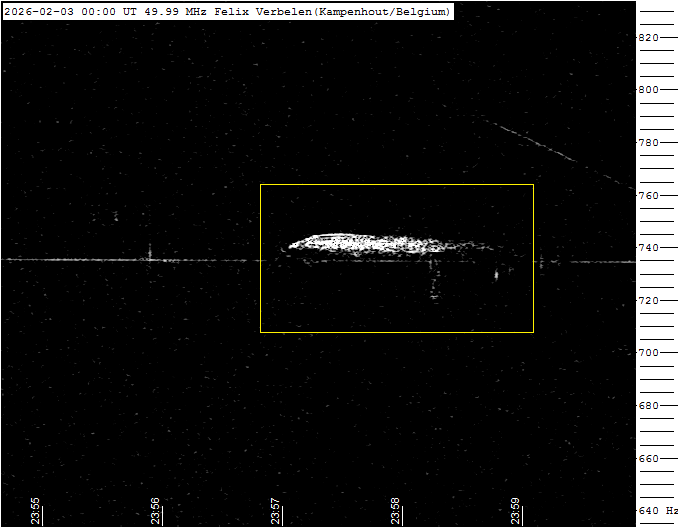Click the 820 frequency scale label

[x=649, y=37]
